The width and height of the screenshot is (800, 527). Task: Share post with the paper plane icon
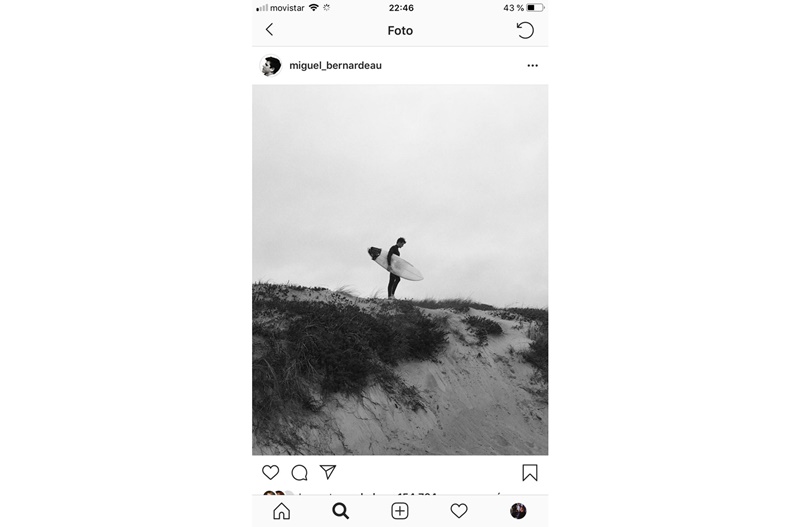point(328,472)
